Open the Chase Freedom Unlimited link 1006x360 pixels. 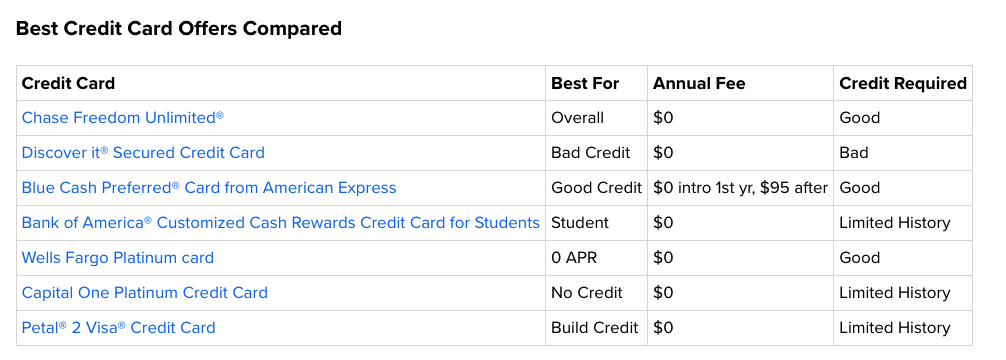[x=123, y=118]
